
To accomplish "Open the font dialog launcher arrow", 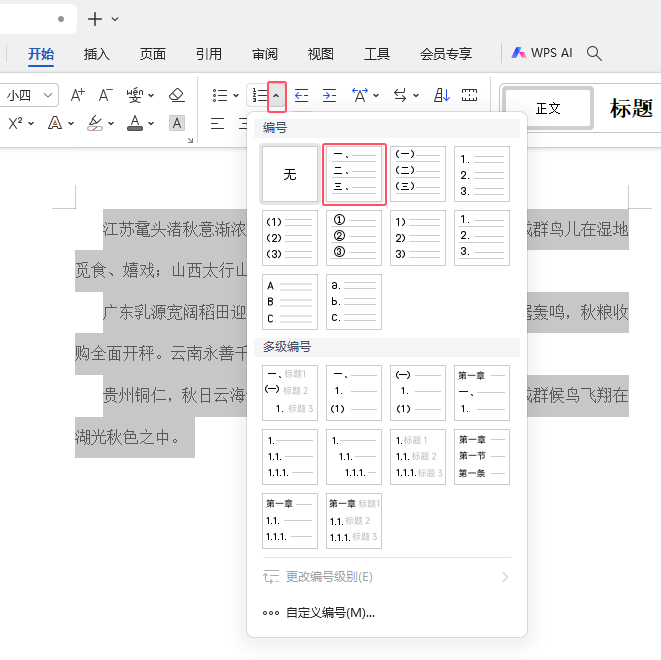I will [x=191, y=140].
